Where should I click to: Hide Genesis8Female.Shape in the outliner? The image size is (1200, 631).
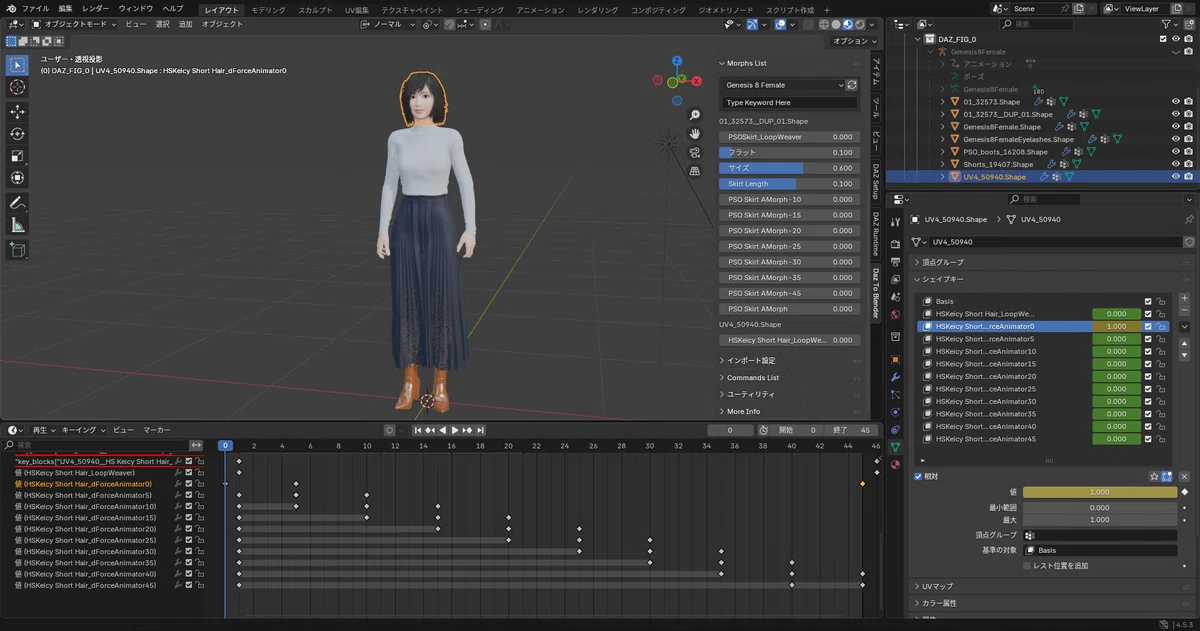click(1176, 127)
